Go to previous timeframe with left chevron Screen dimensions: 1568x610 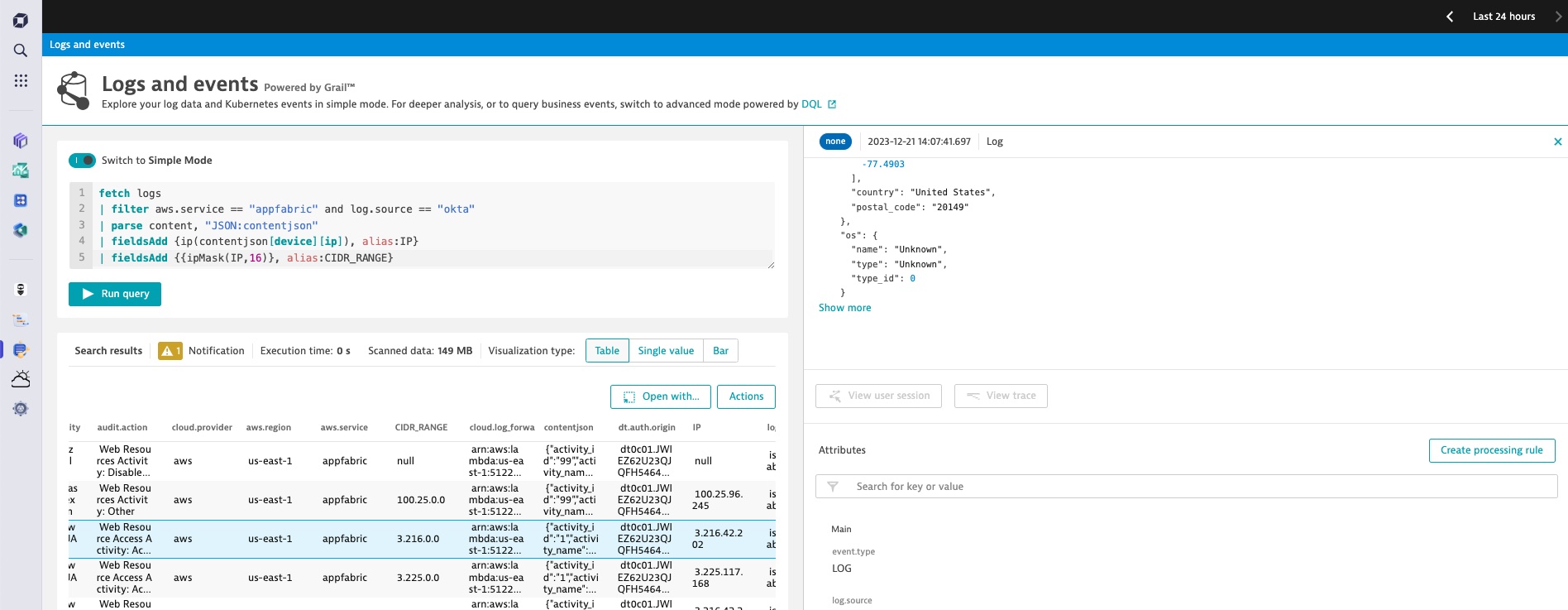click(x=1450, y=17)
